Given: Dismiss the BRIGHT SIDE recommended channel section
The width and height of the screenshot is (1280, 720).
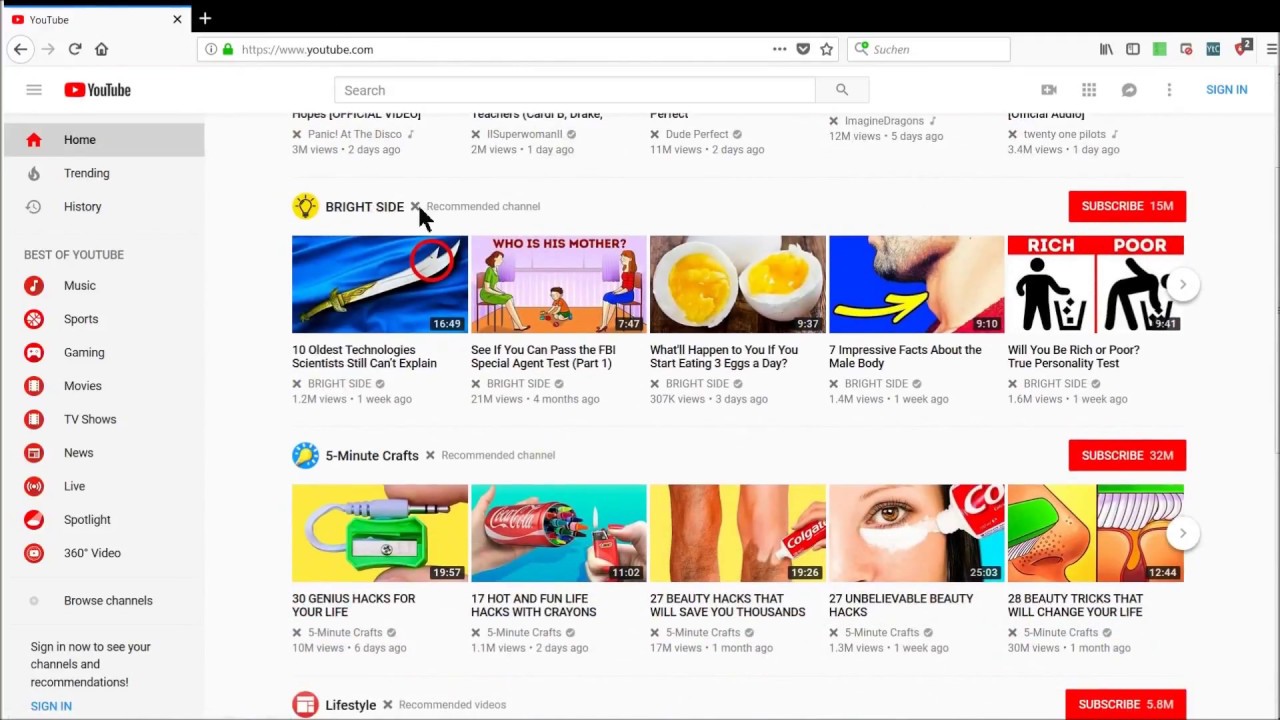Looking at the screenshot, I should pos(415,206).
